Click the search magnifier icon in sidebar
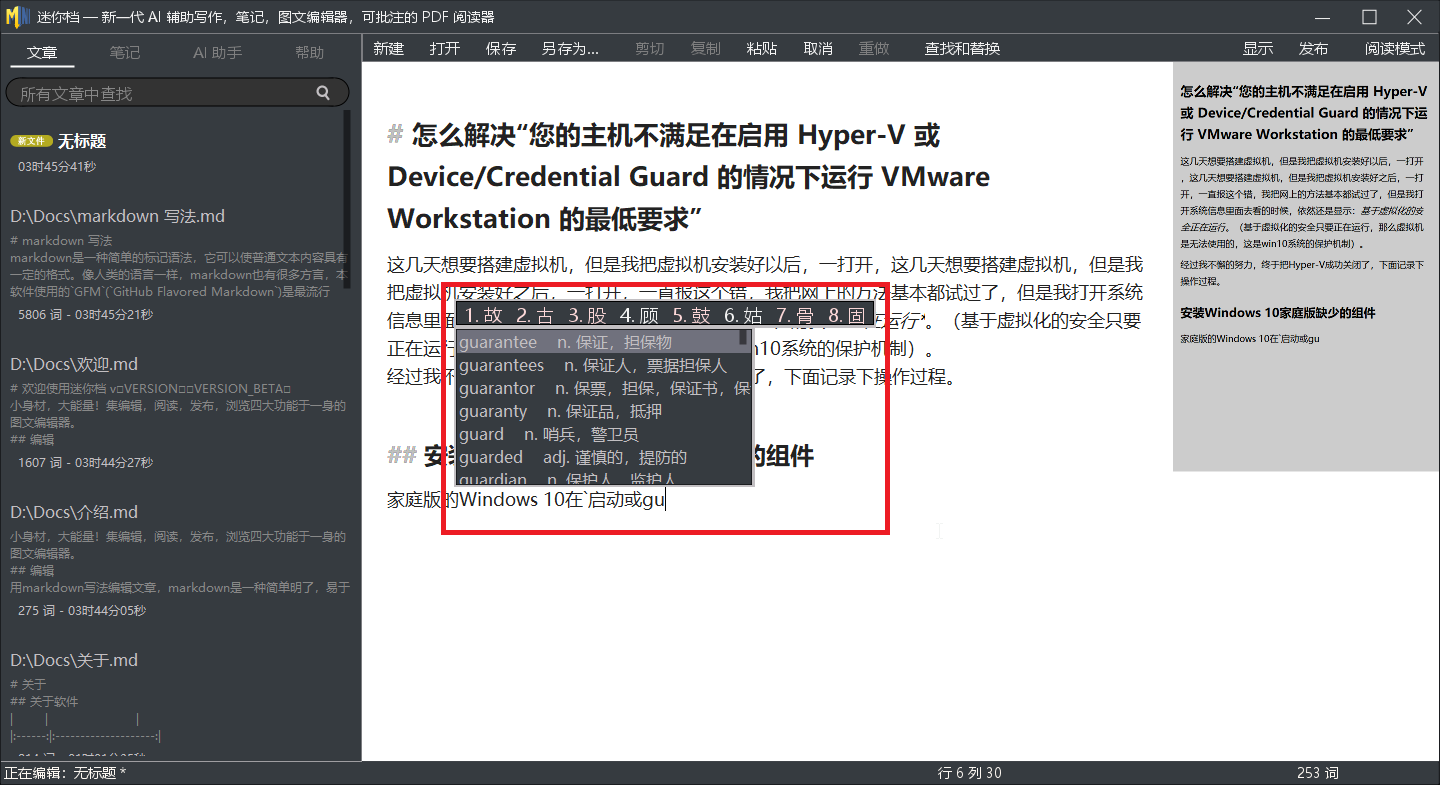Viewport: 1440px width, 785px height. coord(323,93)
